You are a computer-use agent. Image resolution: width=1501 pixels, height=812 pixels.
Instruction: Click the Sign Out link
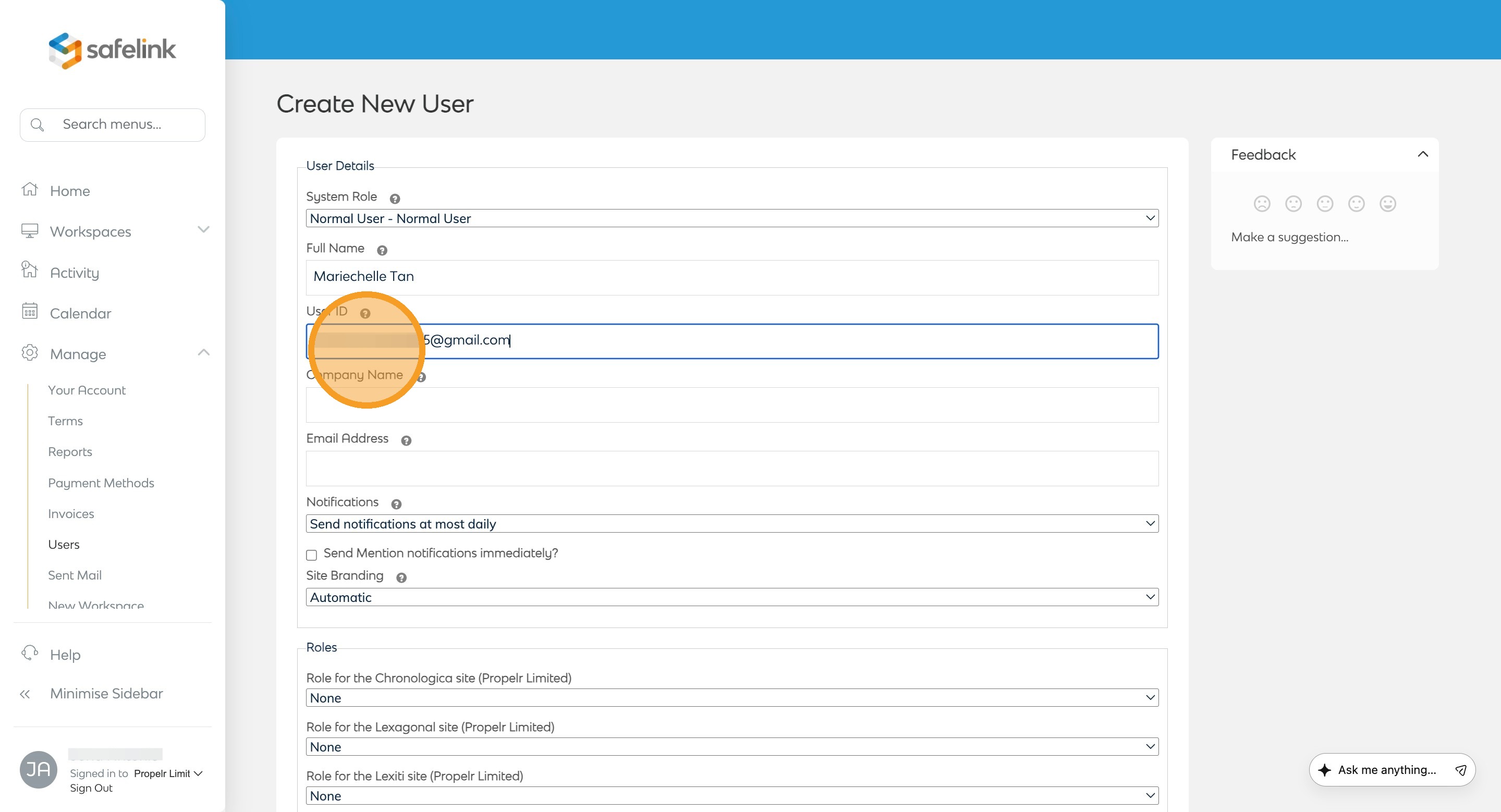tap(91, 788)
